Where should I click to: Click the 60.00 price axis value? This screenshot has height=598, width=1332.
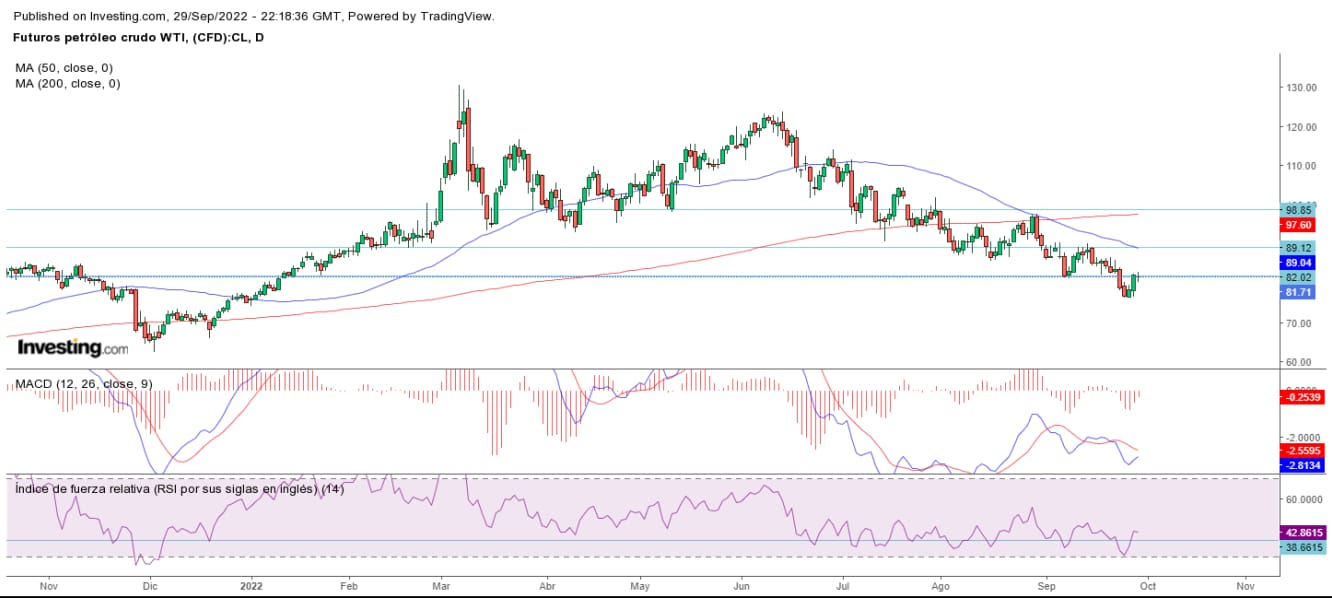point(1299,362)
